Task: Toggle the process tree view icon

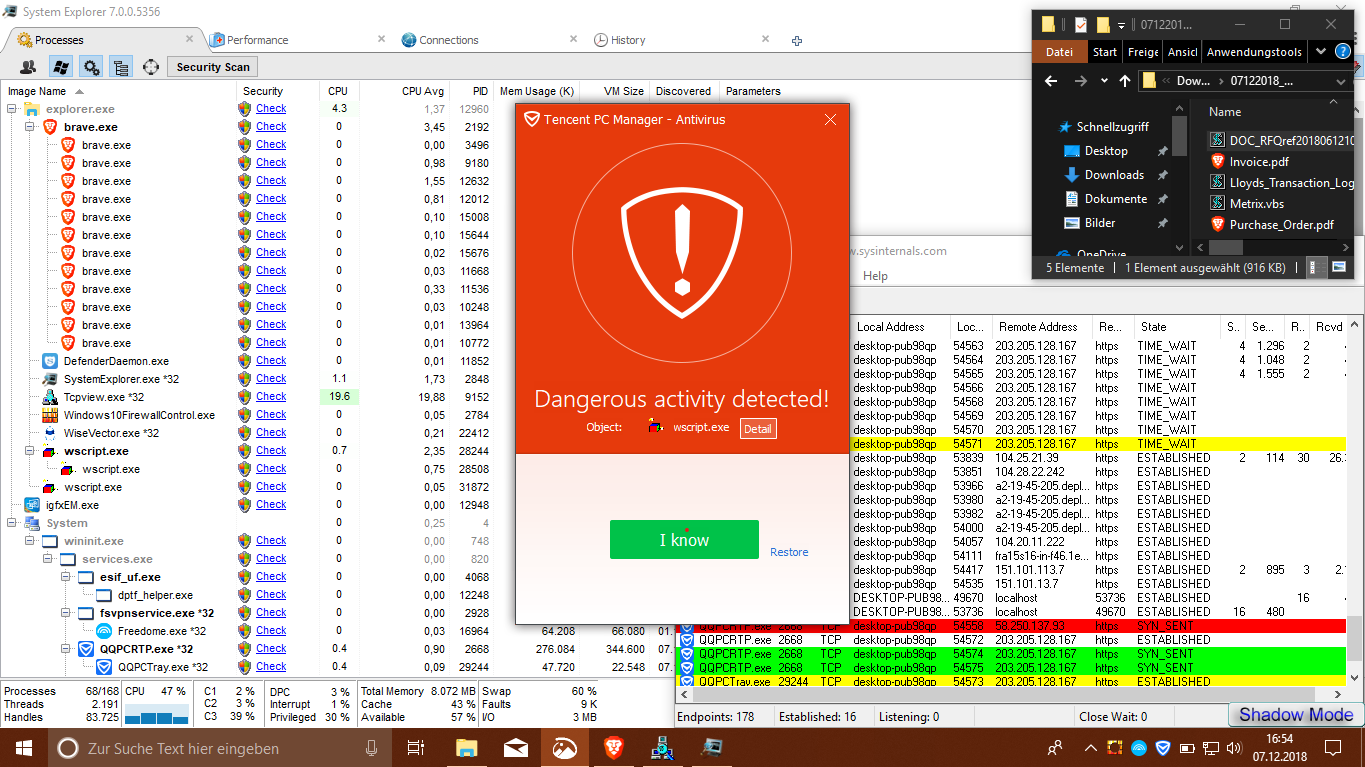Action: point(121,67)
